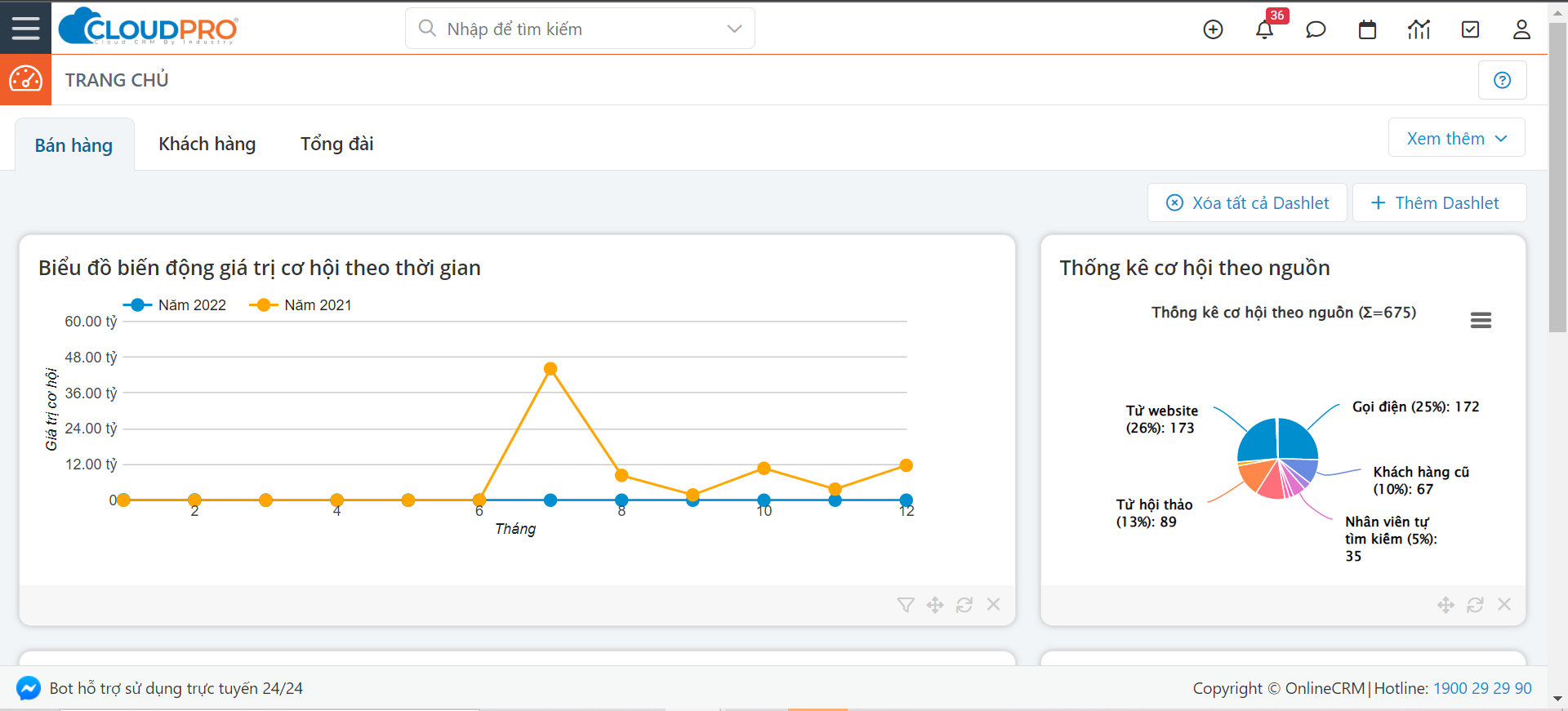Viewport: 1568px width, 711px height.
Task: Click Thêm Dashlet button
Action: (x=1439, y=202)
